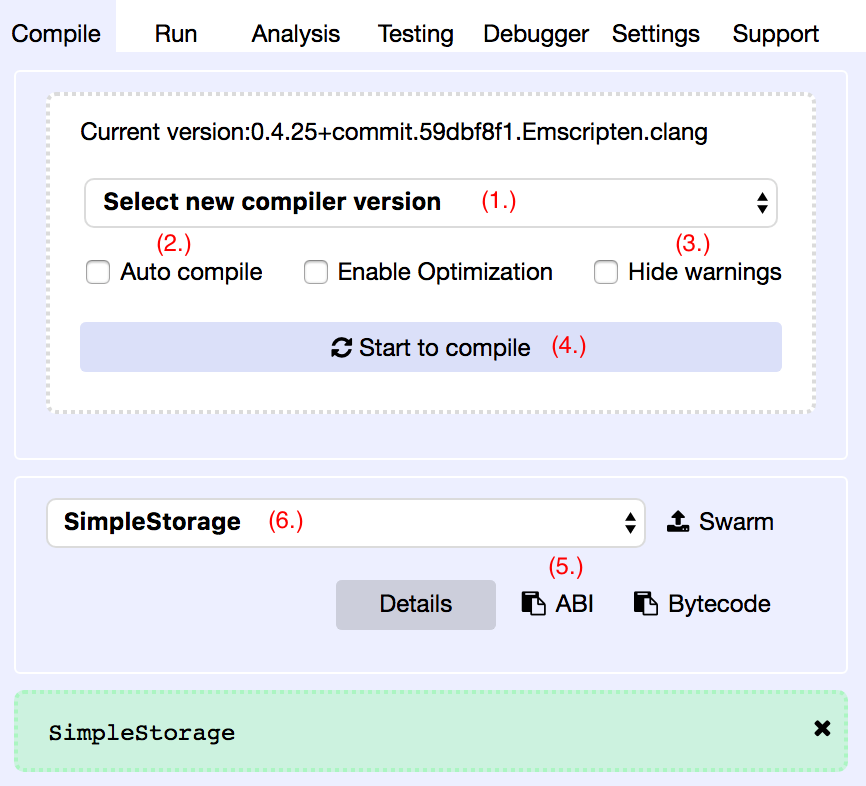
Task: Open the Debugger tab
Action: (x=536, y=34)
